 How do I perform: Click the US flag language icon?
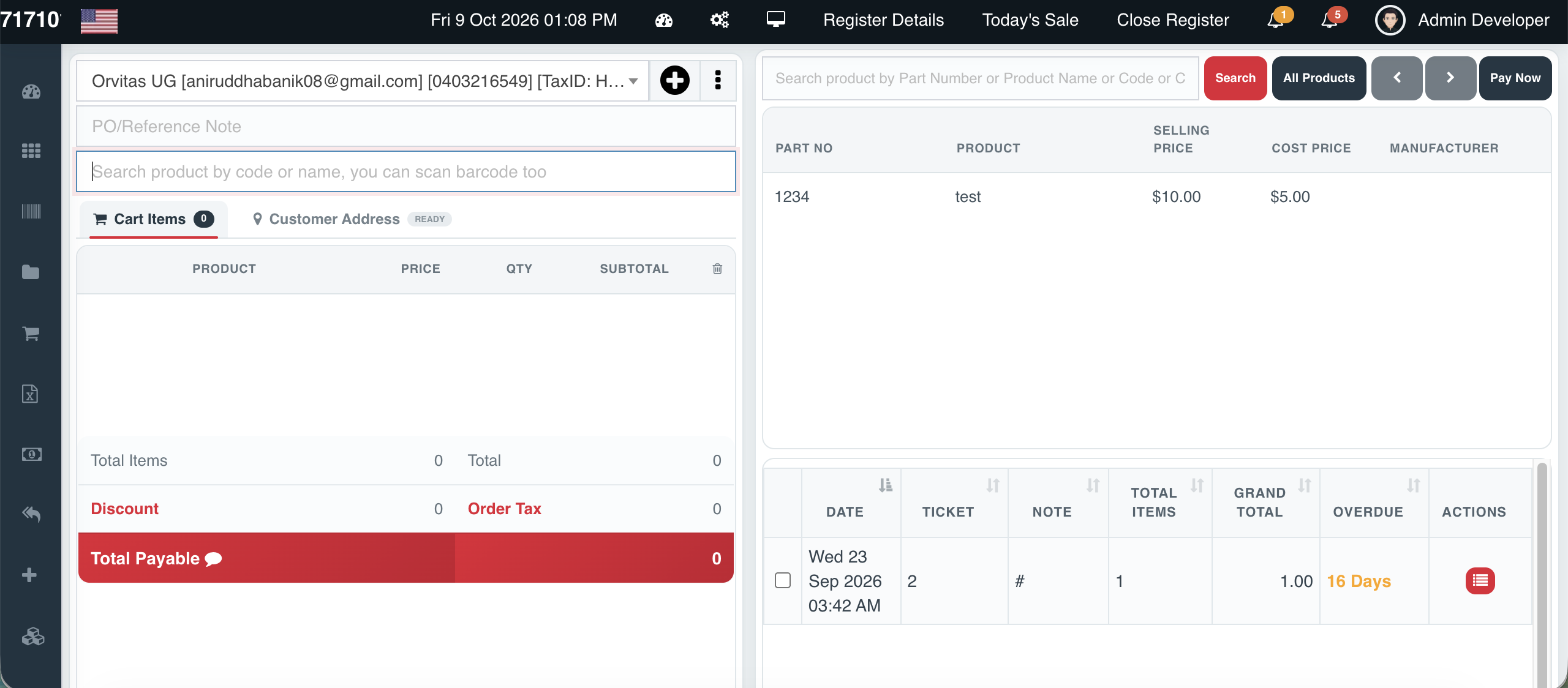99,21
